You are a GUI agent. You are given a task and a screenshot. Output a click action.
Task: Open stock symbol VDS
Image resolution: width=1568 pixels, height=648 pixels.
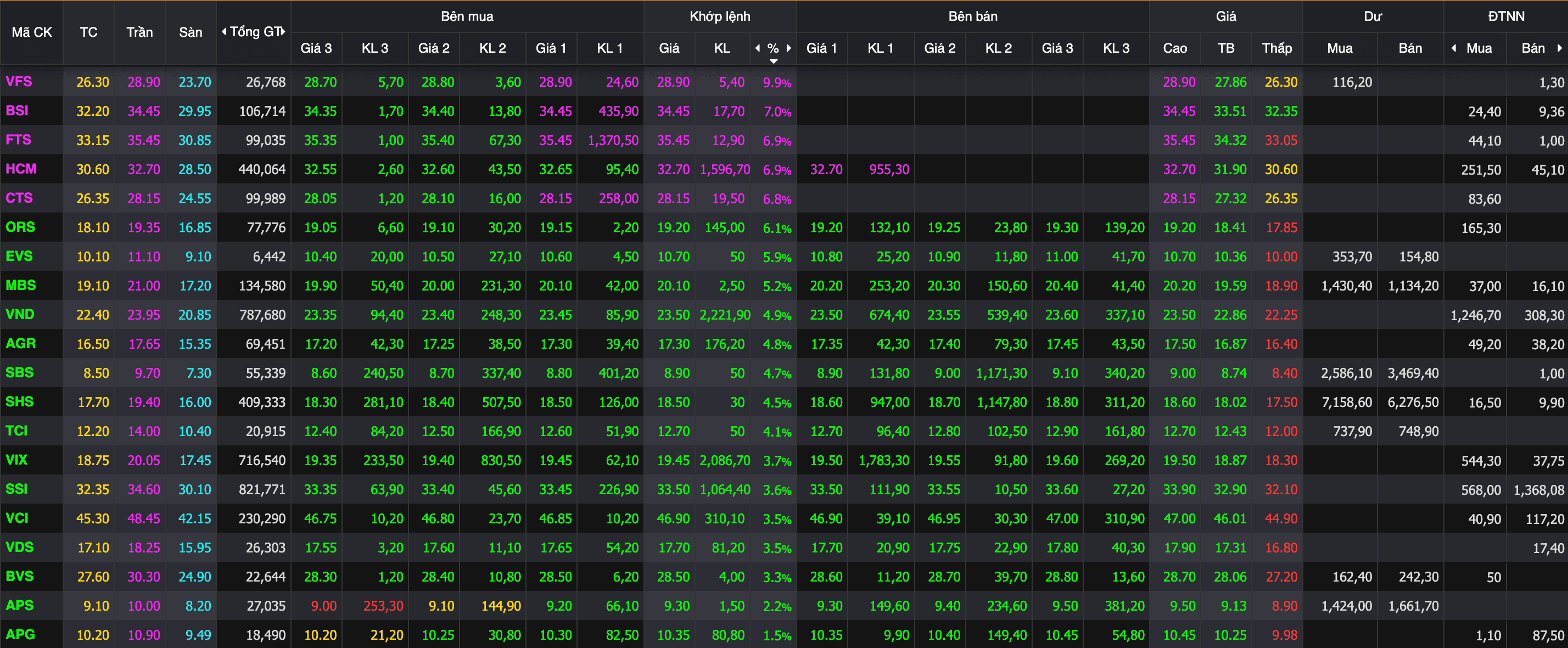point(19,547)
